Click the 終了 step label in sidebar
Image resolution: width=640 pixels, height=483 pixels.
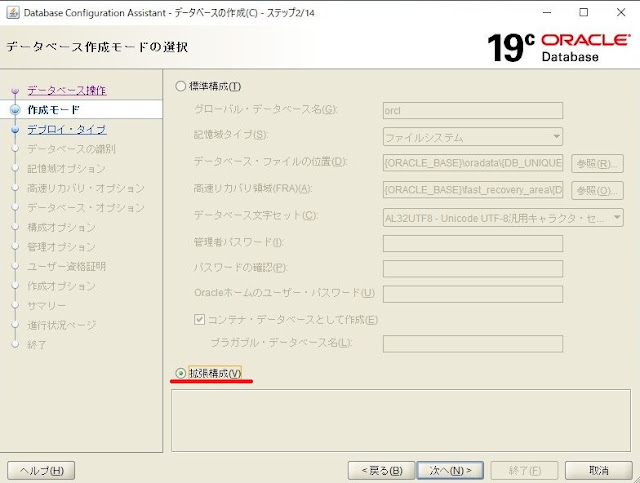click(37, 345)
